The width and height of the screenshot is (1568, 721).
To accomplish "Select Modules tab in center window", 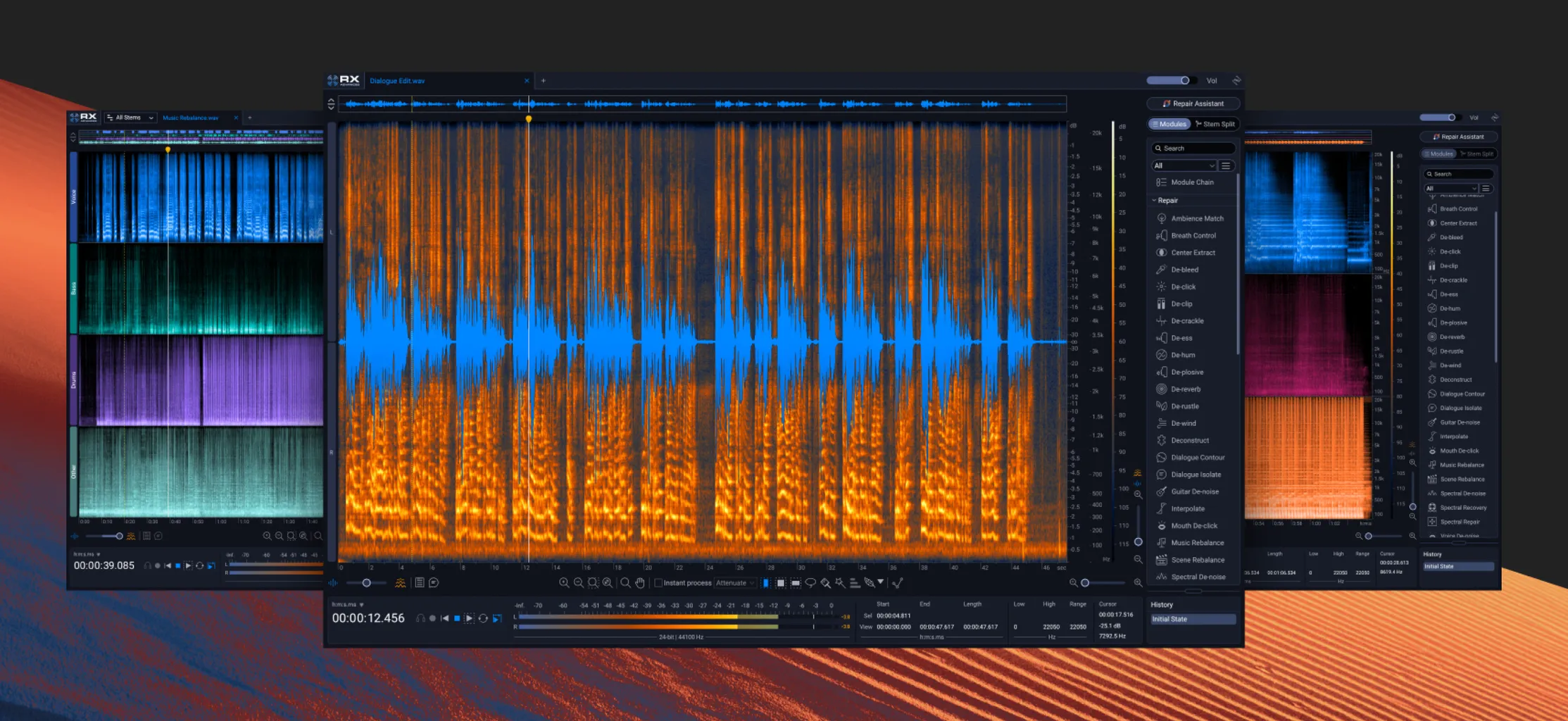I will click(x=1169, y=124).
